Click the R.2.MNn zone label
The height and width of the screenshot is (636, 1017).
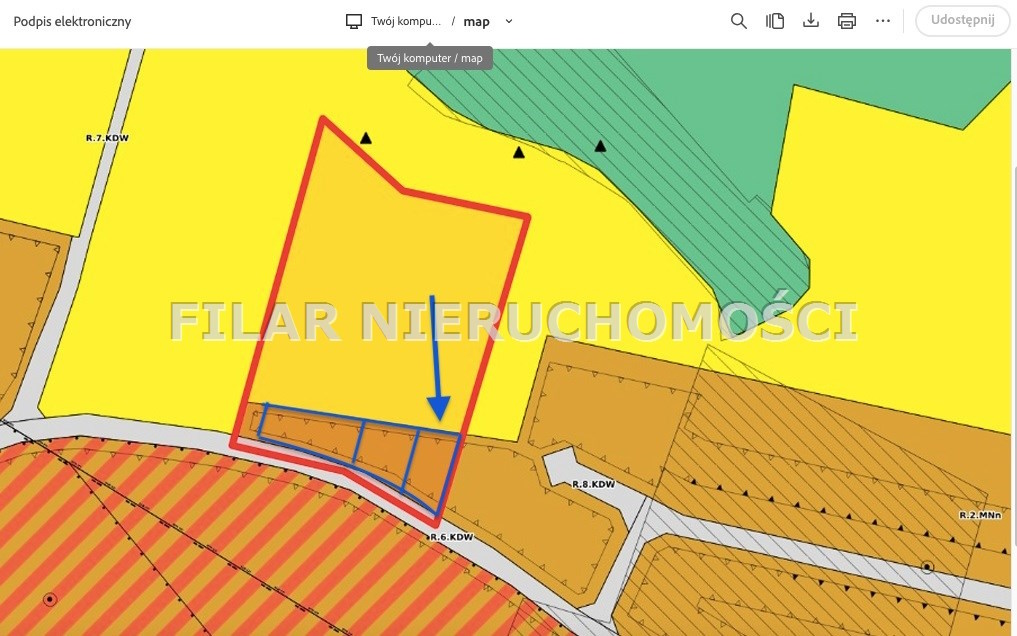[980, 515]
